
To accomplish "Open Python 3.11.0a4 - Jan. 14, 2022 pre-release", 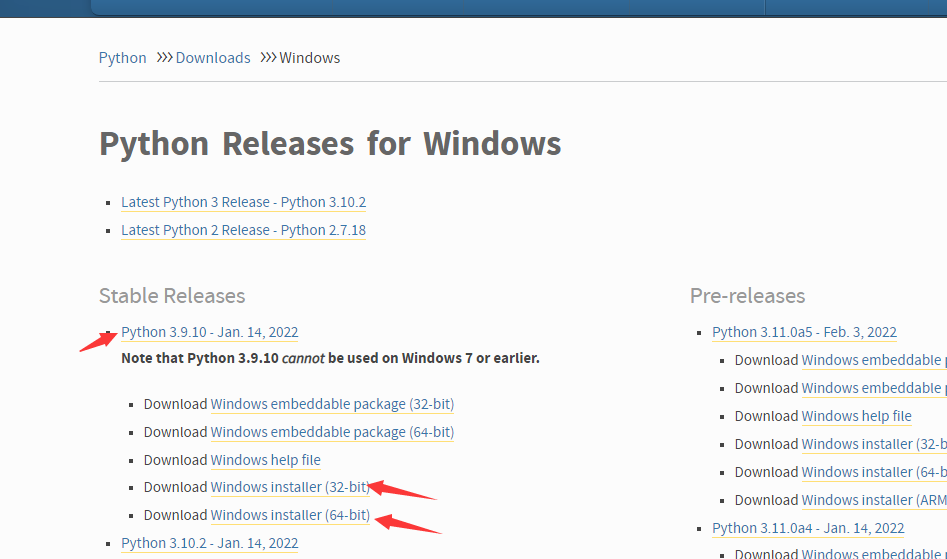I will [808, 528].
